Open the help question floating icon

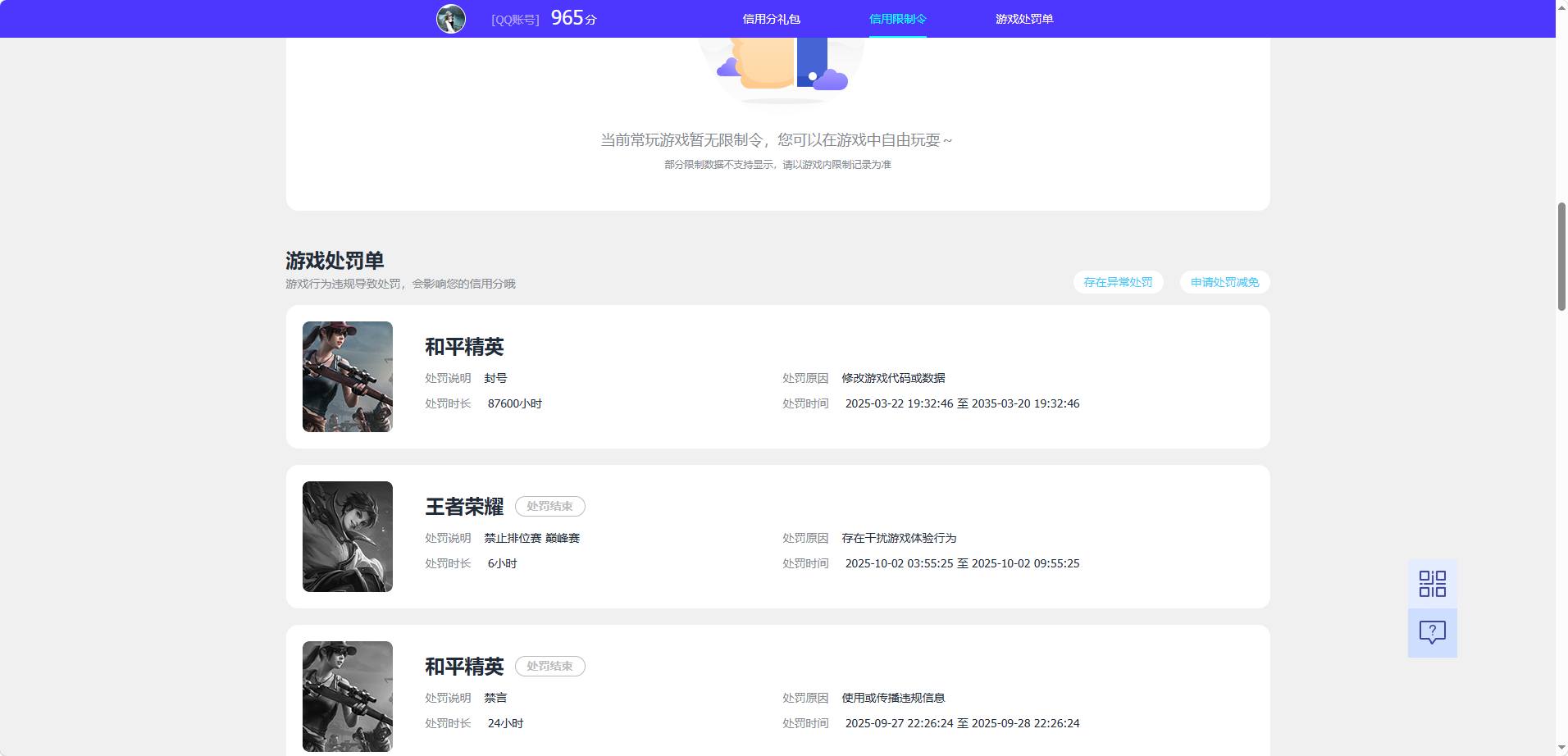coord(1433,632)
